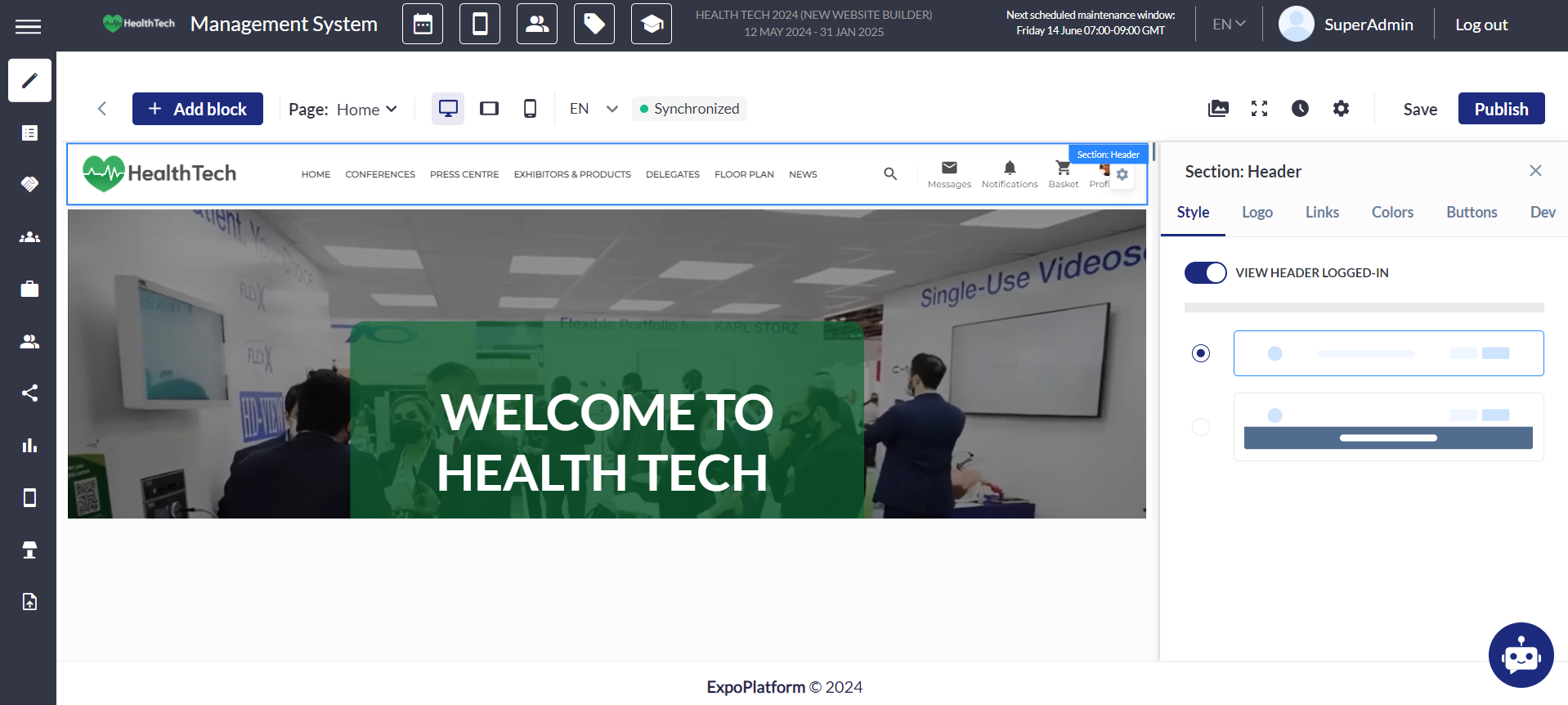The image size is (1568, 705).
Task: Publish the page
Action: coord(1501,109)
